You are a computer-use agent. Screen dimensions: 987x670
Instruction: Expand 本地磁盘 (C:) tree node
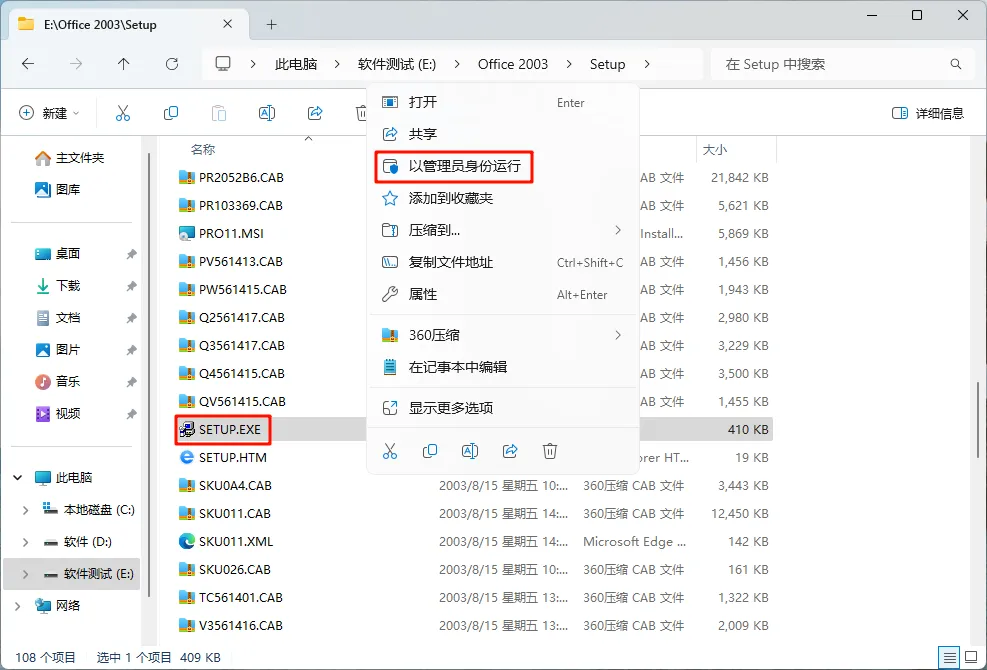(25, 510)
